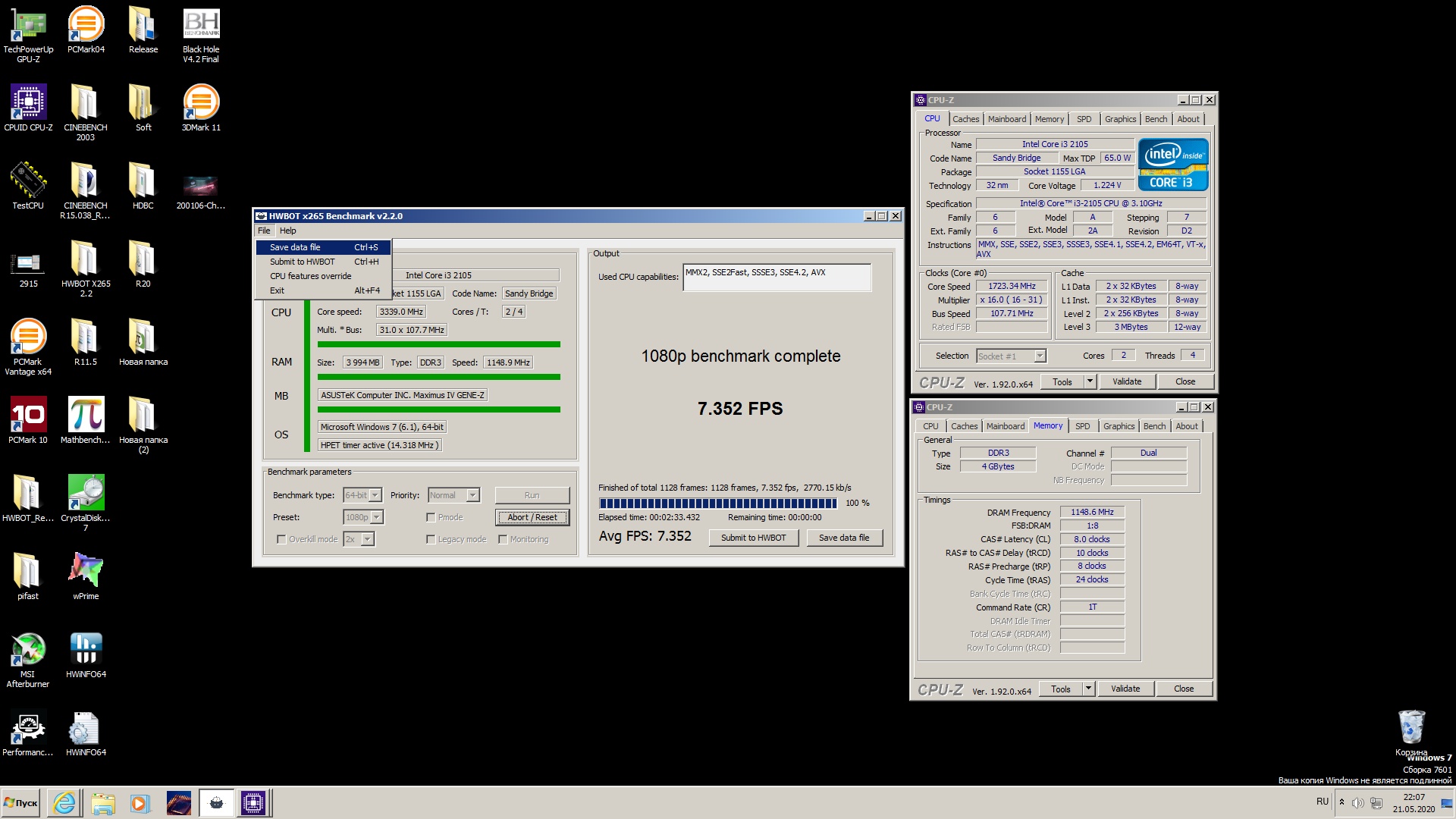The image size is (1456, 819).
Task: Toggle Legacy mode checkbox
Action: (x=431, y=539)
